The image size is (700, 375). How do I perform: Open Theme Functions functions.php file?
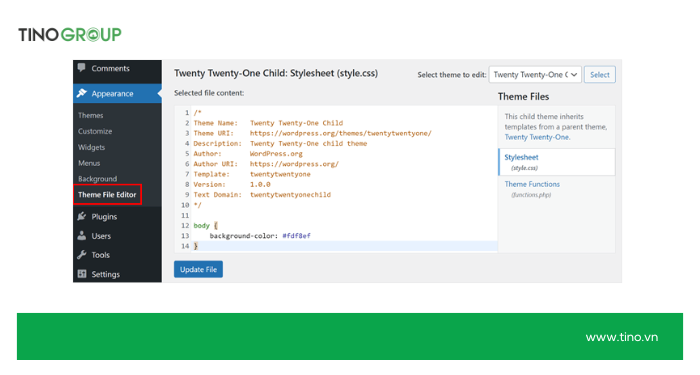click(x=532, y=188)
